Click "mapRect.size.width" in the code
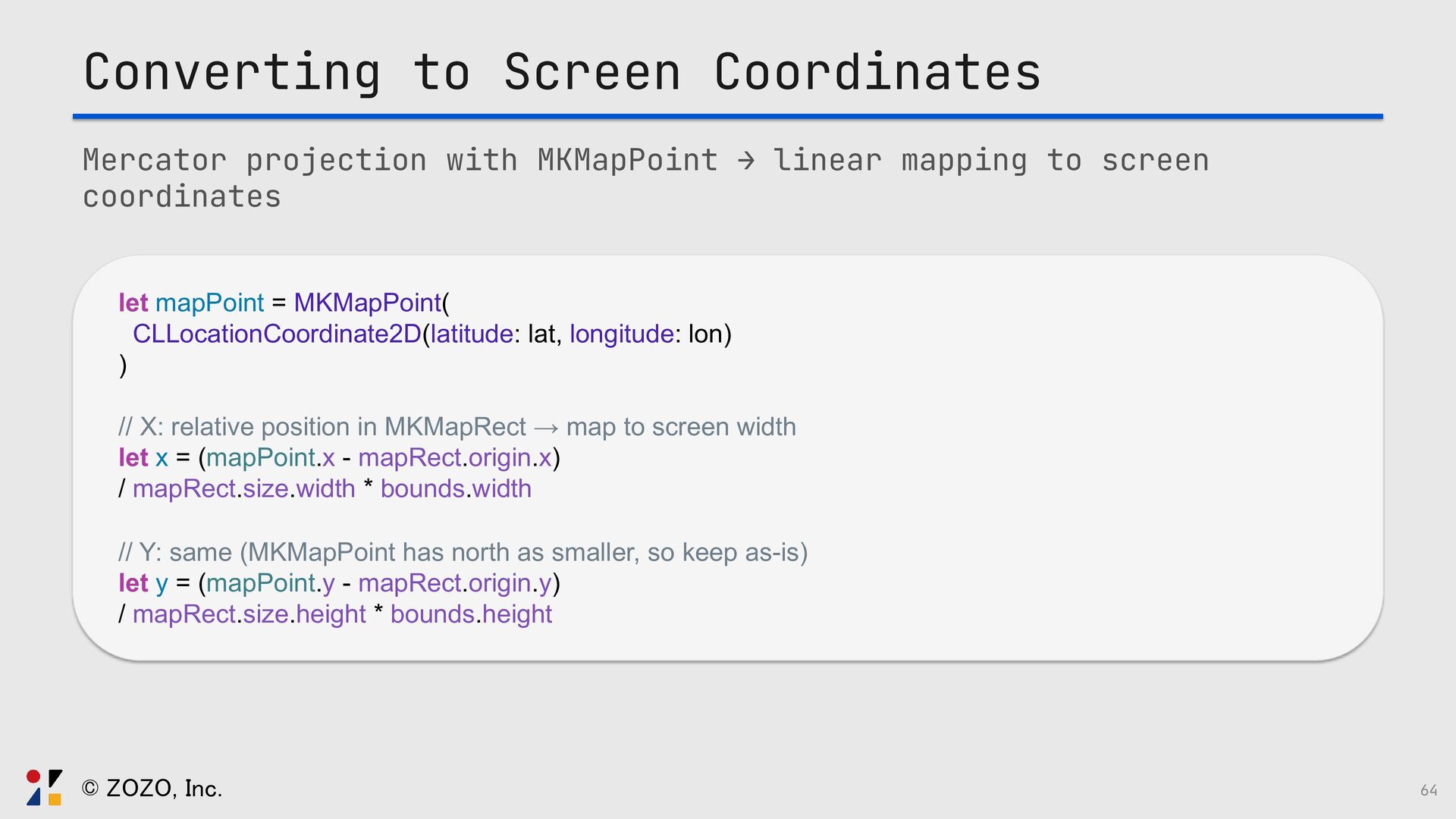This screenshot has height=819, width=1456. [243, 489]
